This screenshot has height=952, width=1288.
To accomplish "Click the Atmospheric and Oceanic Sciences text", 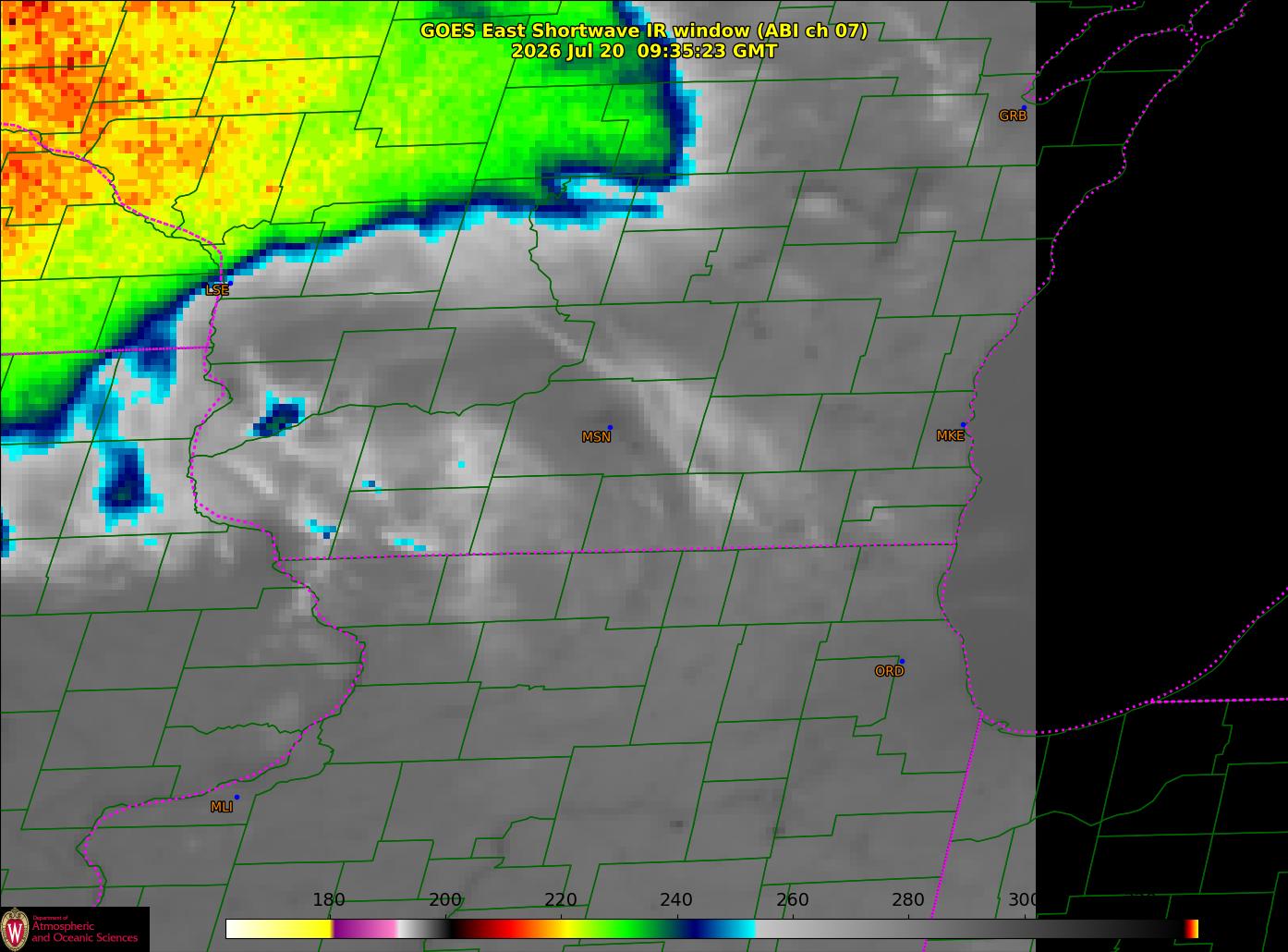I will pos(85,932).
